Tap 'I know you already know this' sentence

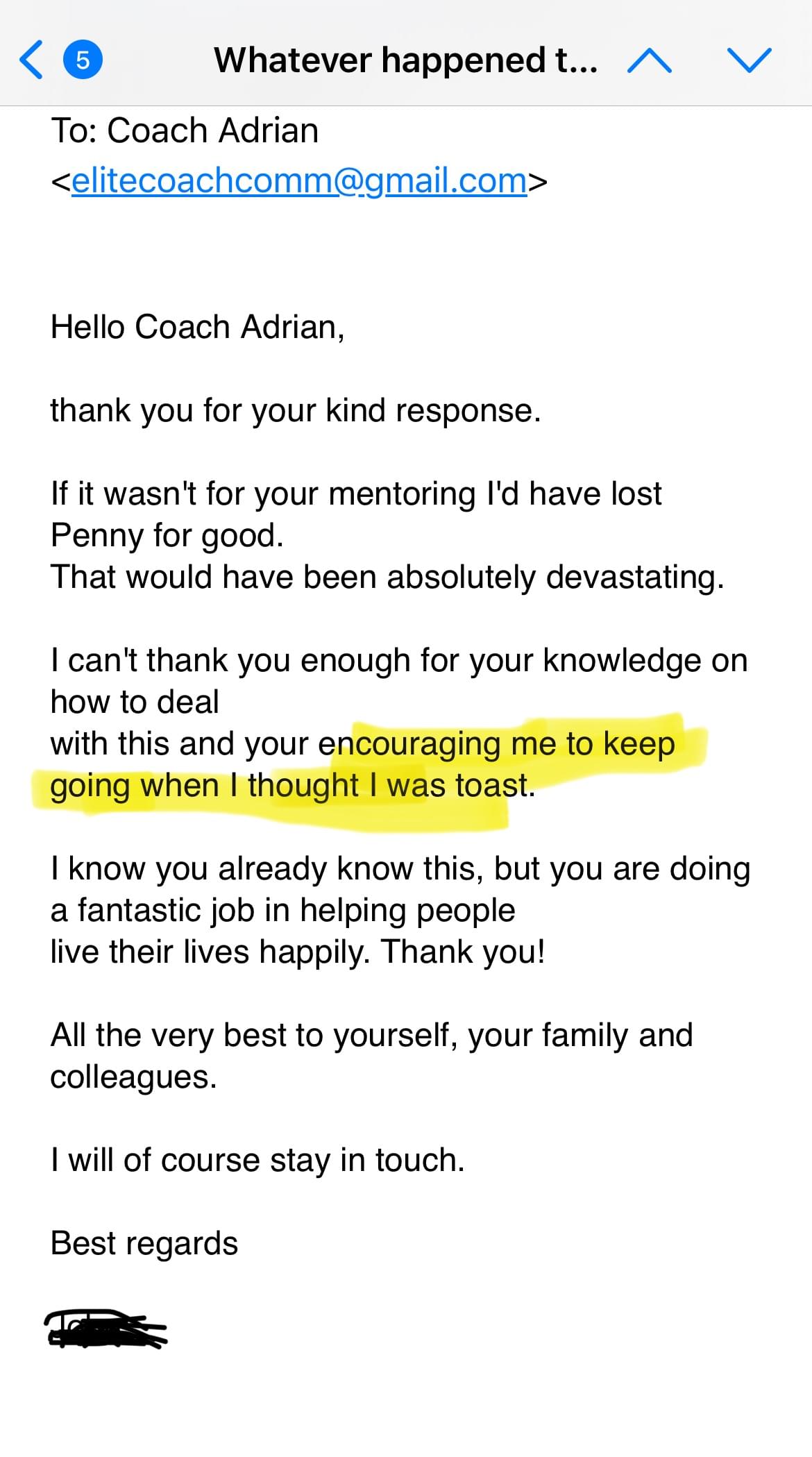pyautogui.click(x=400, y=910)
